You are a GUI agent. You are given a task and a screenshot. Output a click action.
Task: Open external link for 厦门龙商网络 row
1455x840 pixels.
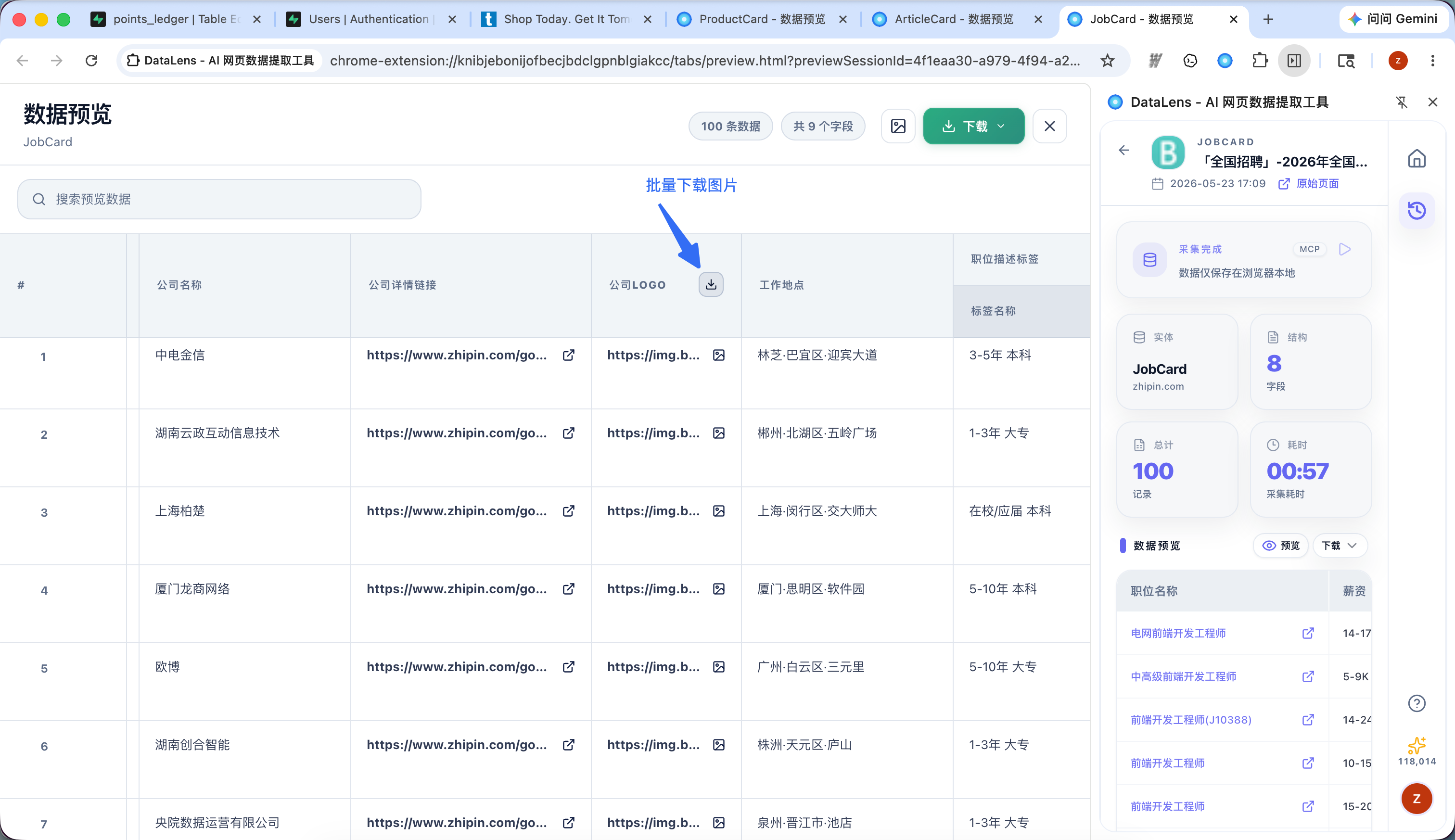click(x=569, y=589)
